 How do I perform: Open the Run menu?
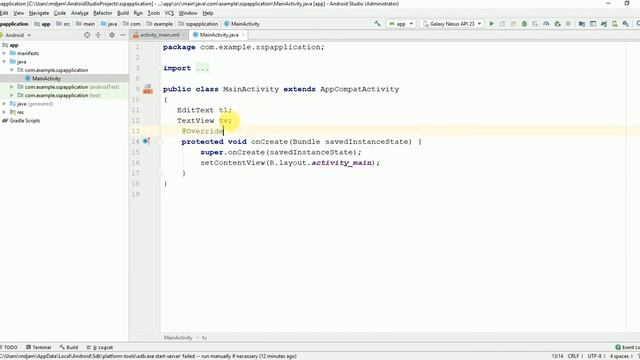(138, 13)
